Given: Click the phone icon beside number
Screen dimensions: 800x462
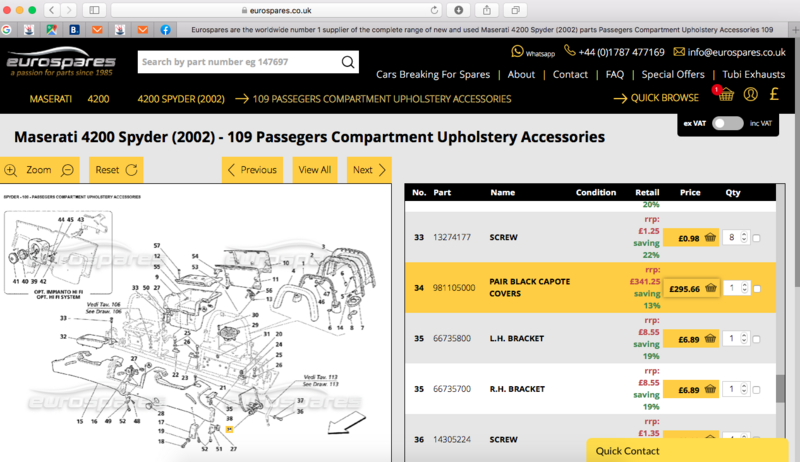Looking at the screenshot, I should coord(569,50).
